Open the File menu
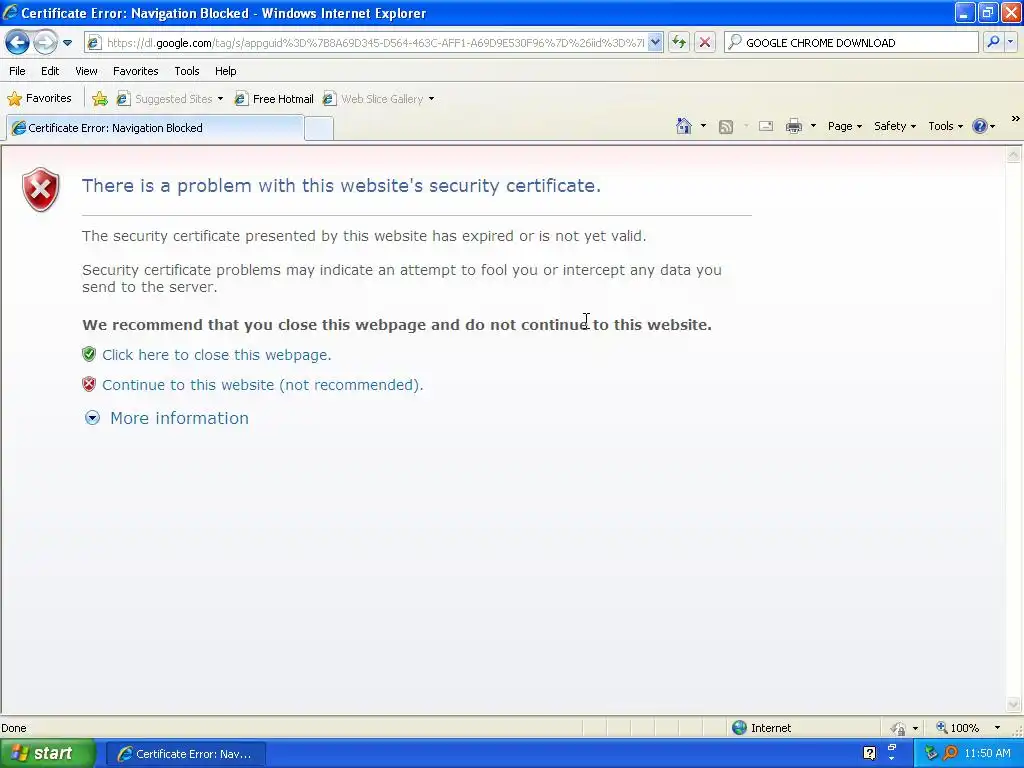Screen dimensions: 1024x768 [x=18, y=71]
